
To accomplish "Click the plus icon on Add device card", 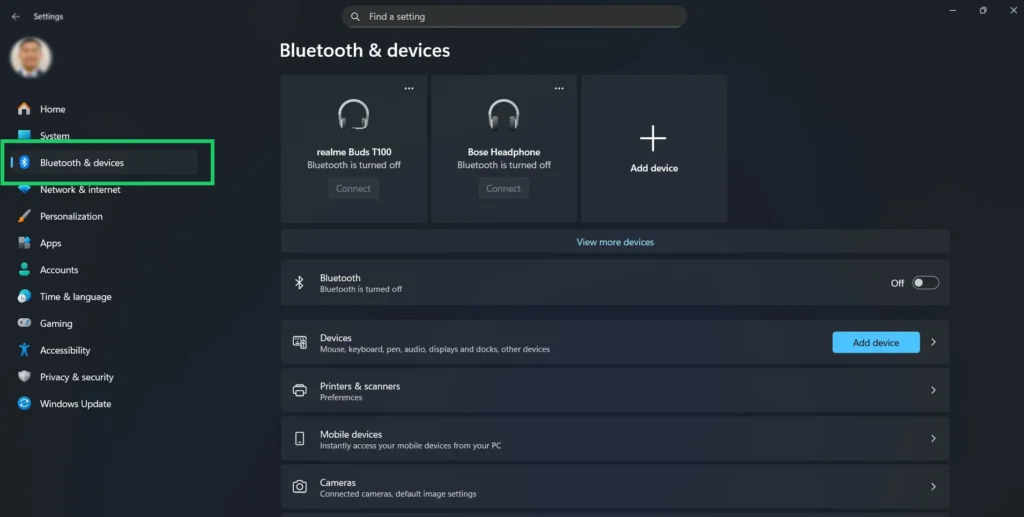I will 653,138.
